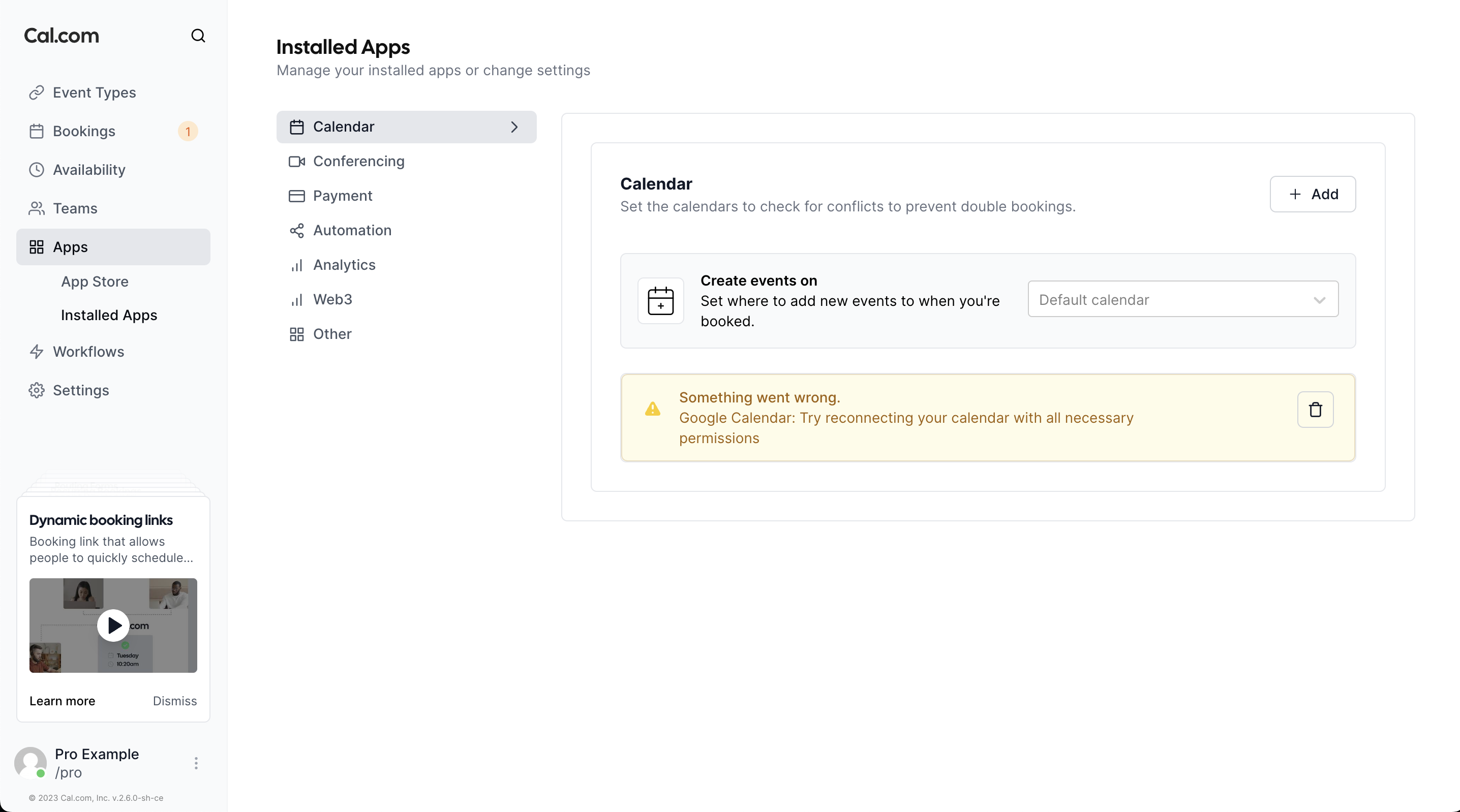Navigate to App Store submenu

tap(95, 282)
